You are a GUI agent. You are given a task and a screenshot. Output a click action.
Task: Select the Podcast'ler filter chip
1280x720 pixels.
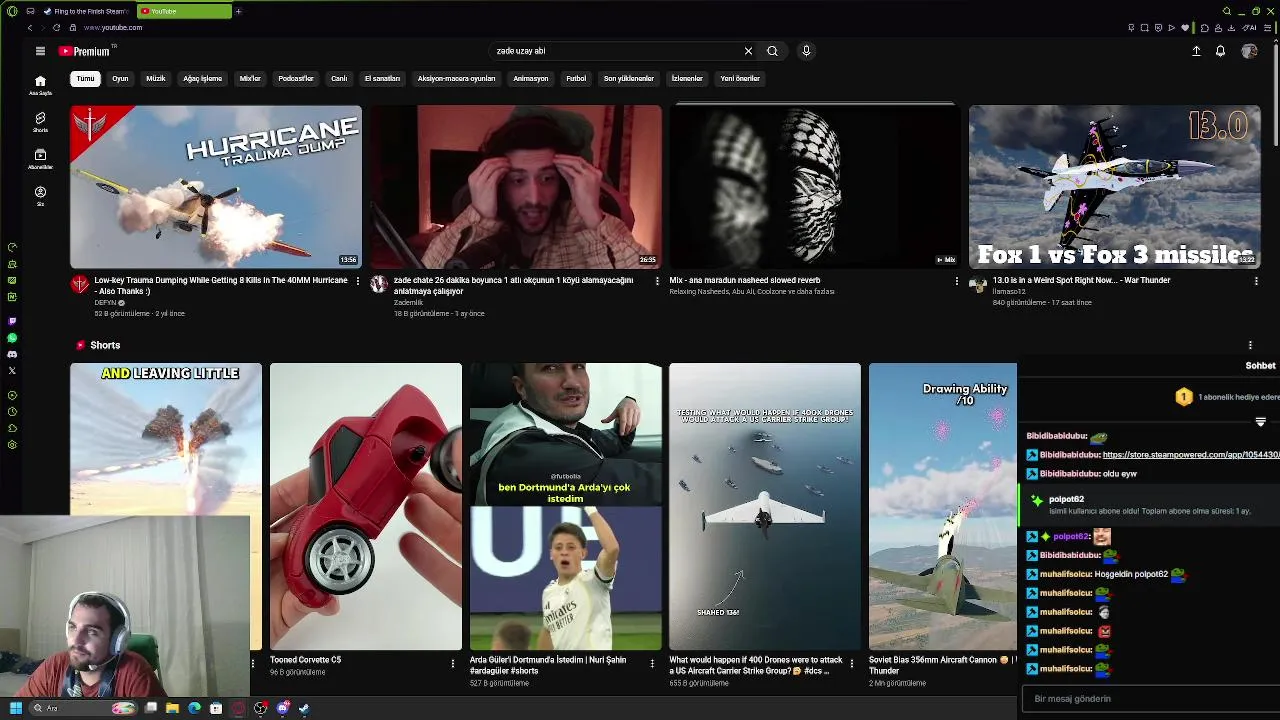[296, 78]
